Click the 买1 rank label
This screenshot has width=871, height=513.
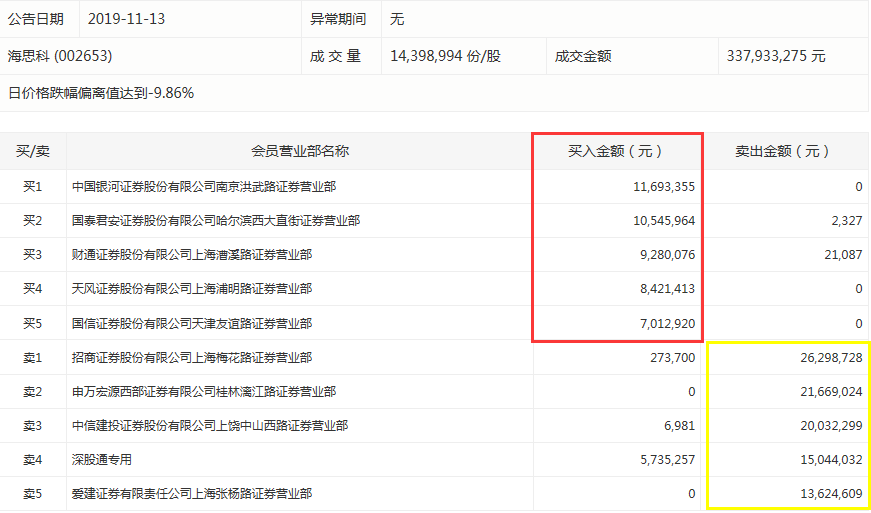pos(32,187)
